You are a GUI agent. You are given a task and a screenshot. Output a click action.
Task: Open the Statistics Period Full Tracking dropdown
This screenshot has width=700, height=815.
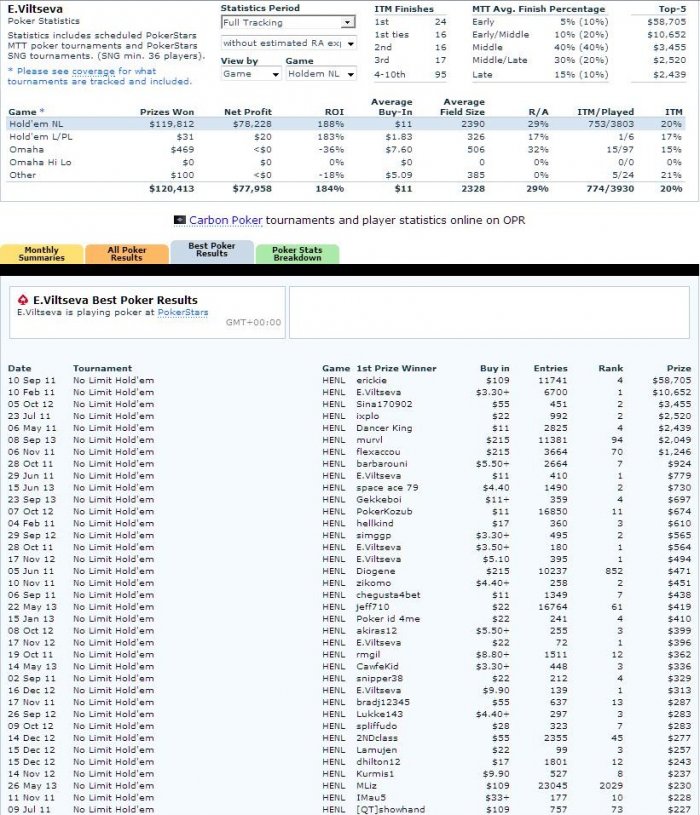pos(288,22)
